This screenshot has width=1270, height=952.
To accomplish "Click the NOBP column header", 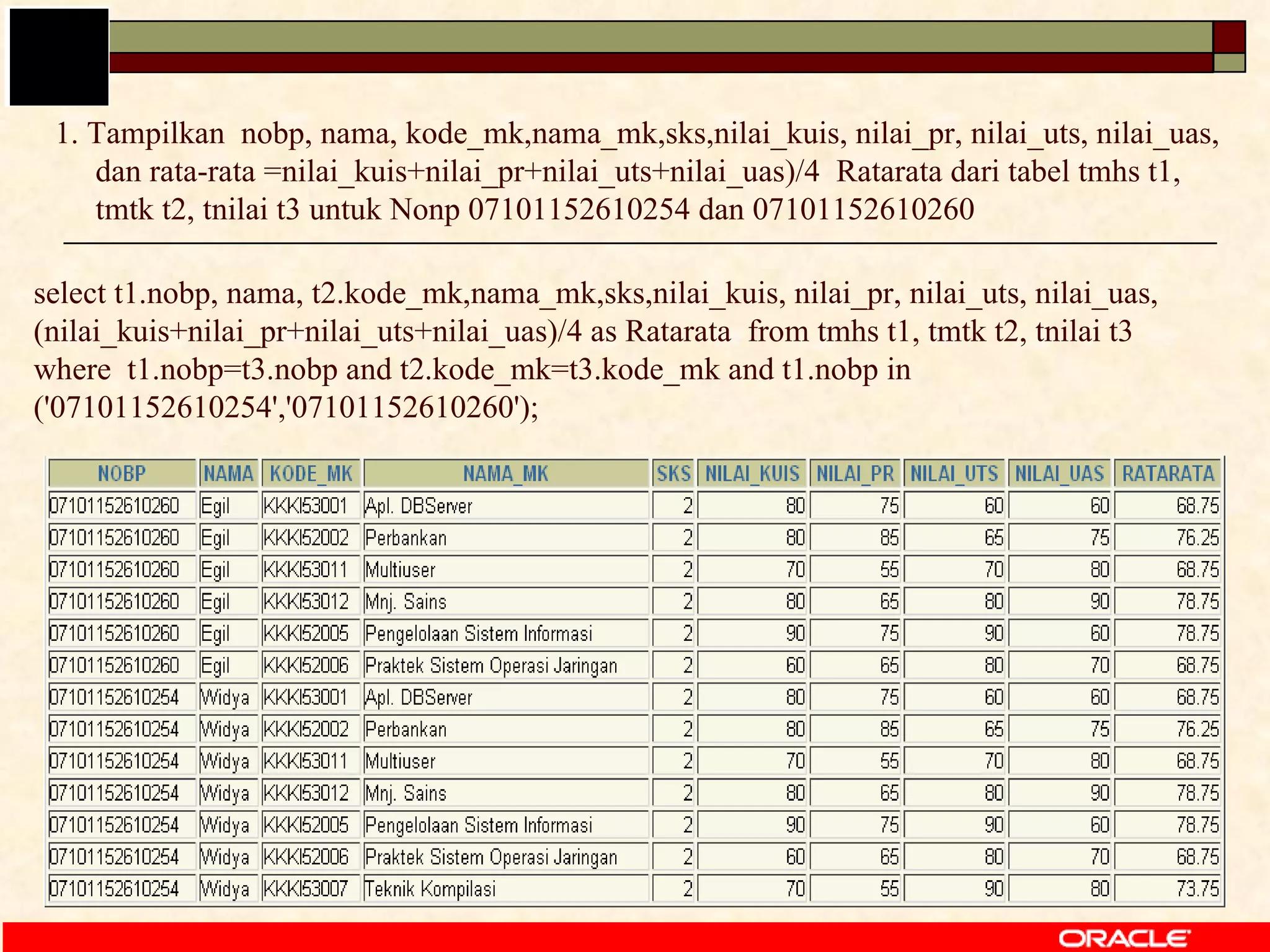I will pos(122,474).
